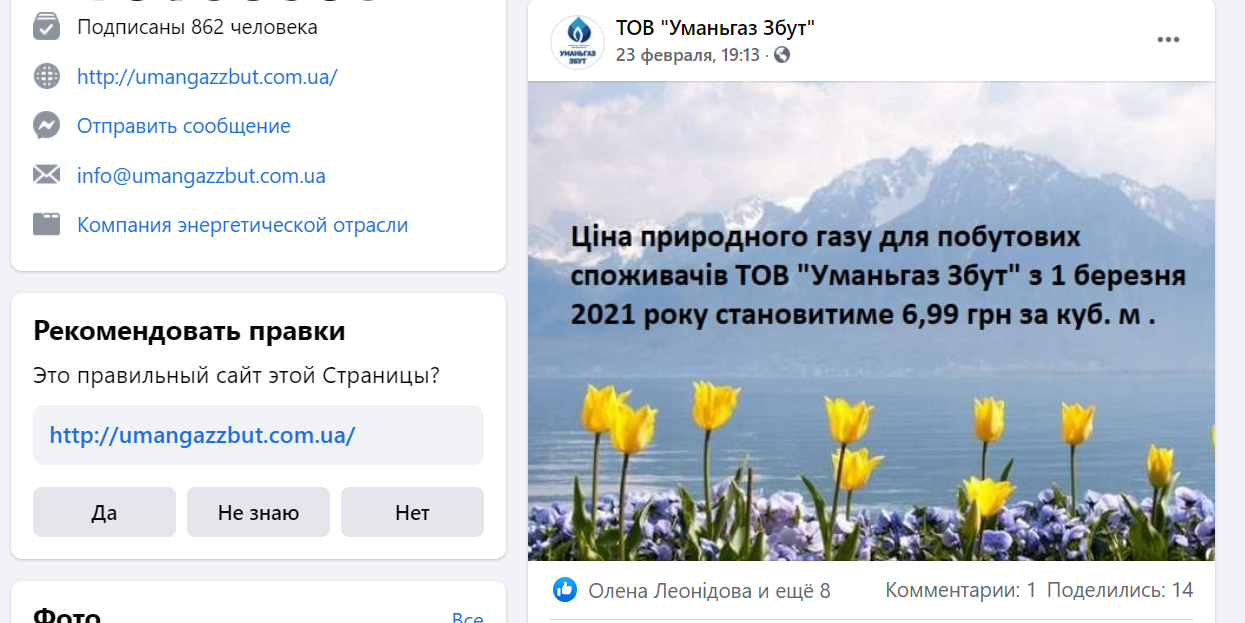1245x623 pixels.
Task: Open the ТОВ "Уманьгаз Збут" page name on post
Action: click(x=715, y=28)
